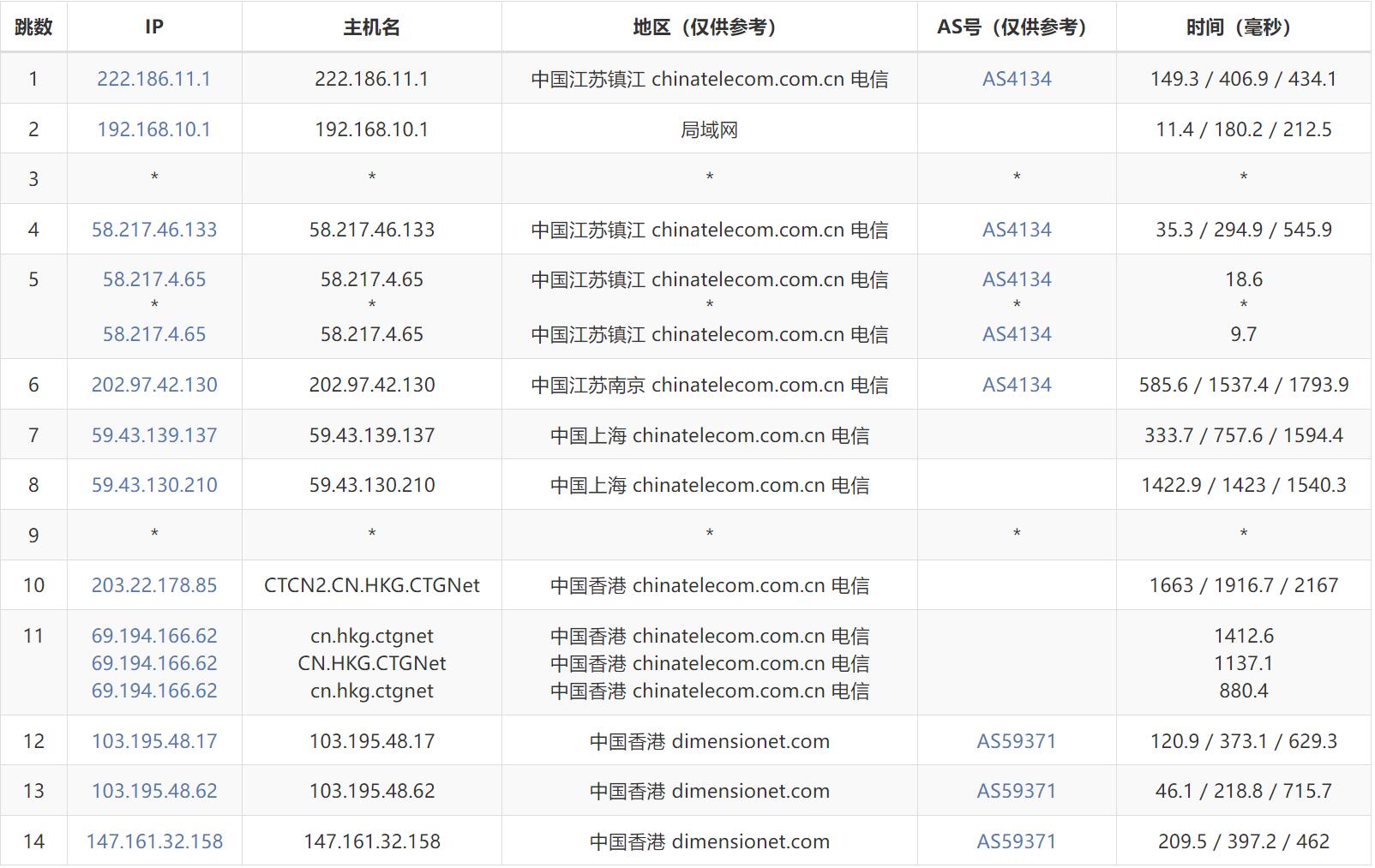Select time cell 11.4 / 180.2 / 212.5
This screenshot has height=868, width=1375.
[1244, 129]
